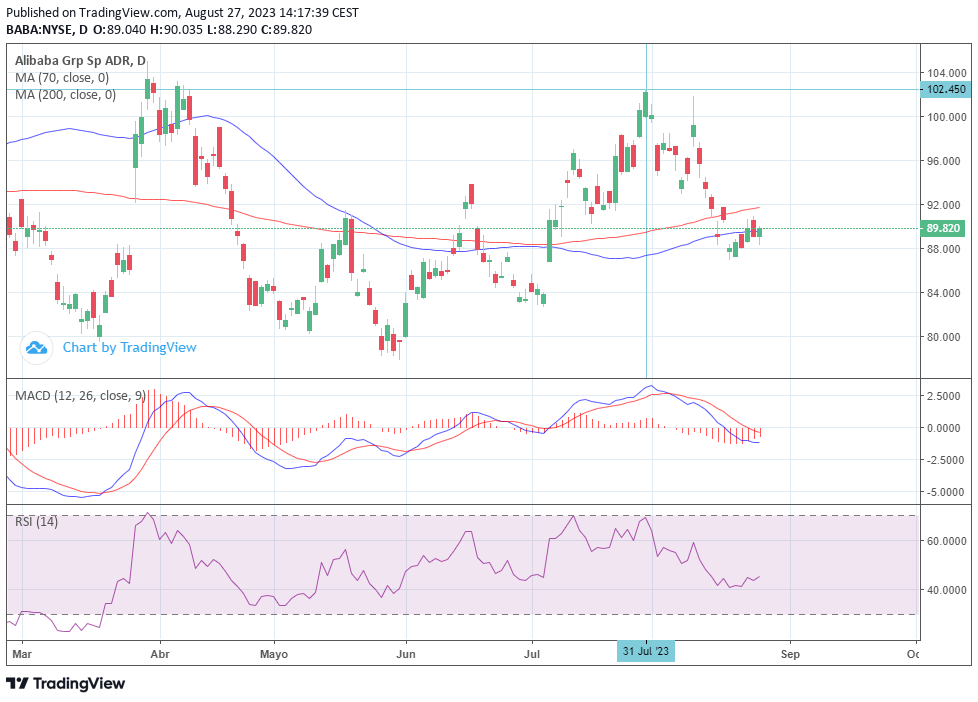The width and height of the screenshot is (978, 702).
Task: Click the Published on TradingView.com header line
Action: click(182, 12)
